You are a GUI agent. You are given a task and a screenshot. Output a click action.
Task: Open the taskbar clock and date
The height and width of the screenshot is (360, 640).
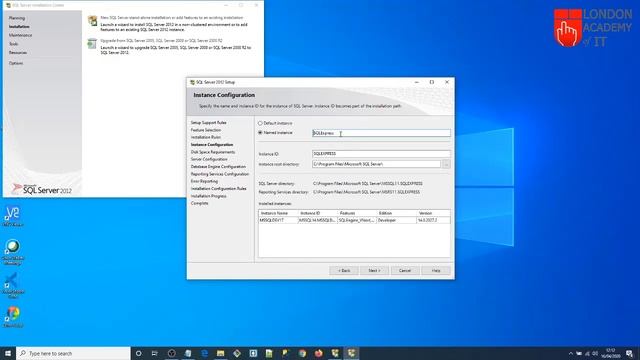pyautogui.click(x=611, y=353)
